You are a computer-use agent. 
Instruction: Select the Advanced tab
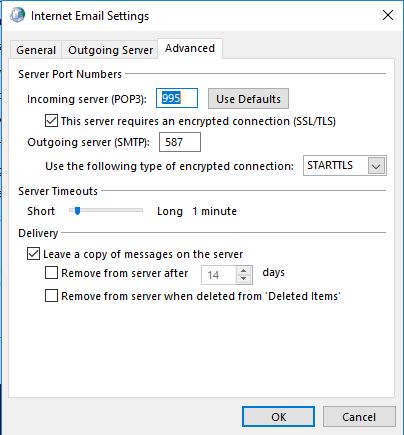(190, 49)
